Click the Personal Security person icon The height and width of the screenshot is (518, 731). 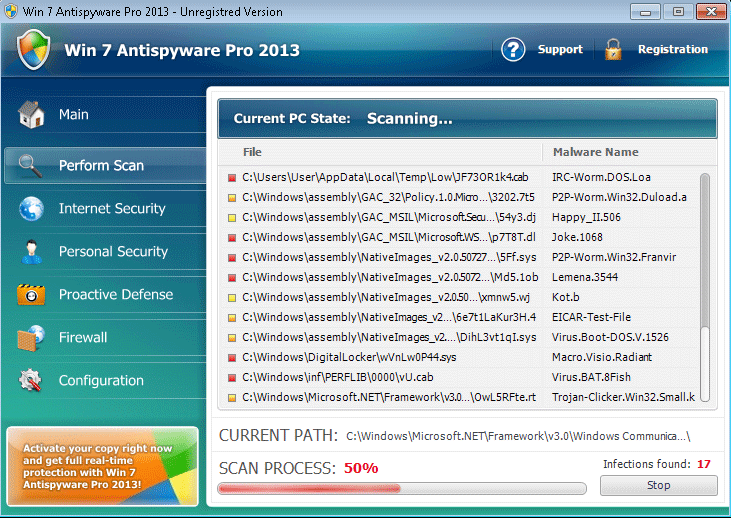(x=31, y=252)
